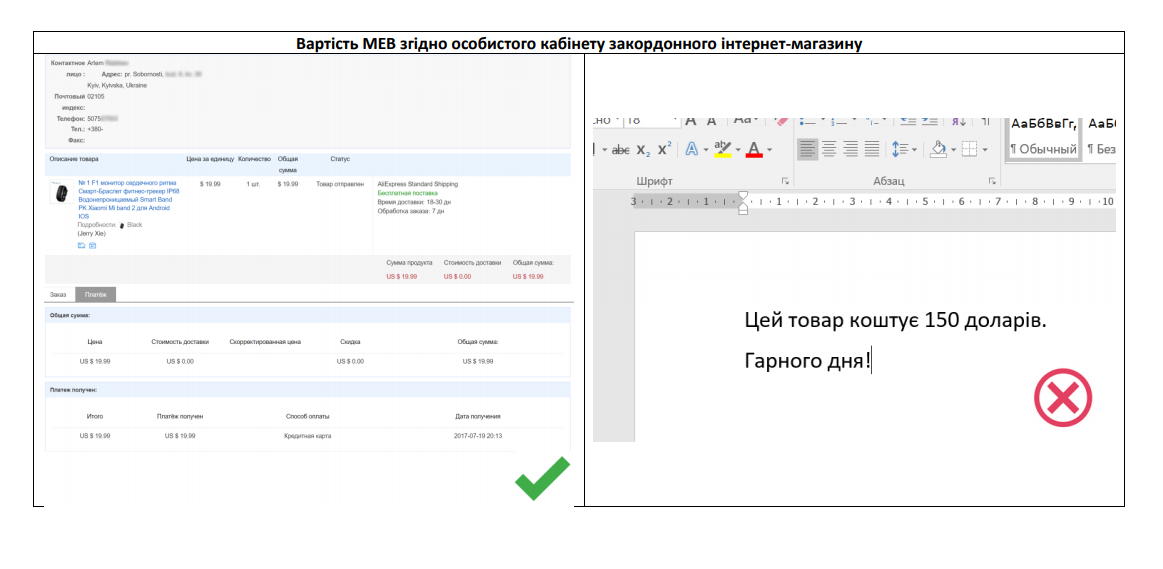Apply strikethrough formatting in Word ribbon
The width and height of the screenshot is (1163, 569).
coord(620,150)
